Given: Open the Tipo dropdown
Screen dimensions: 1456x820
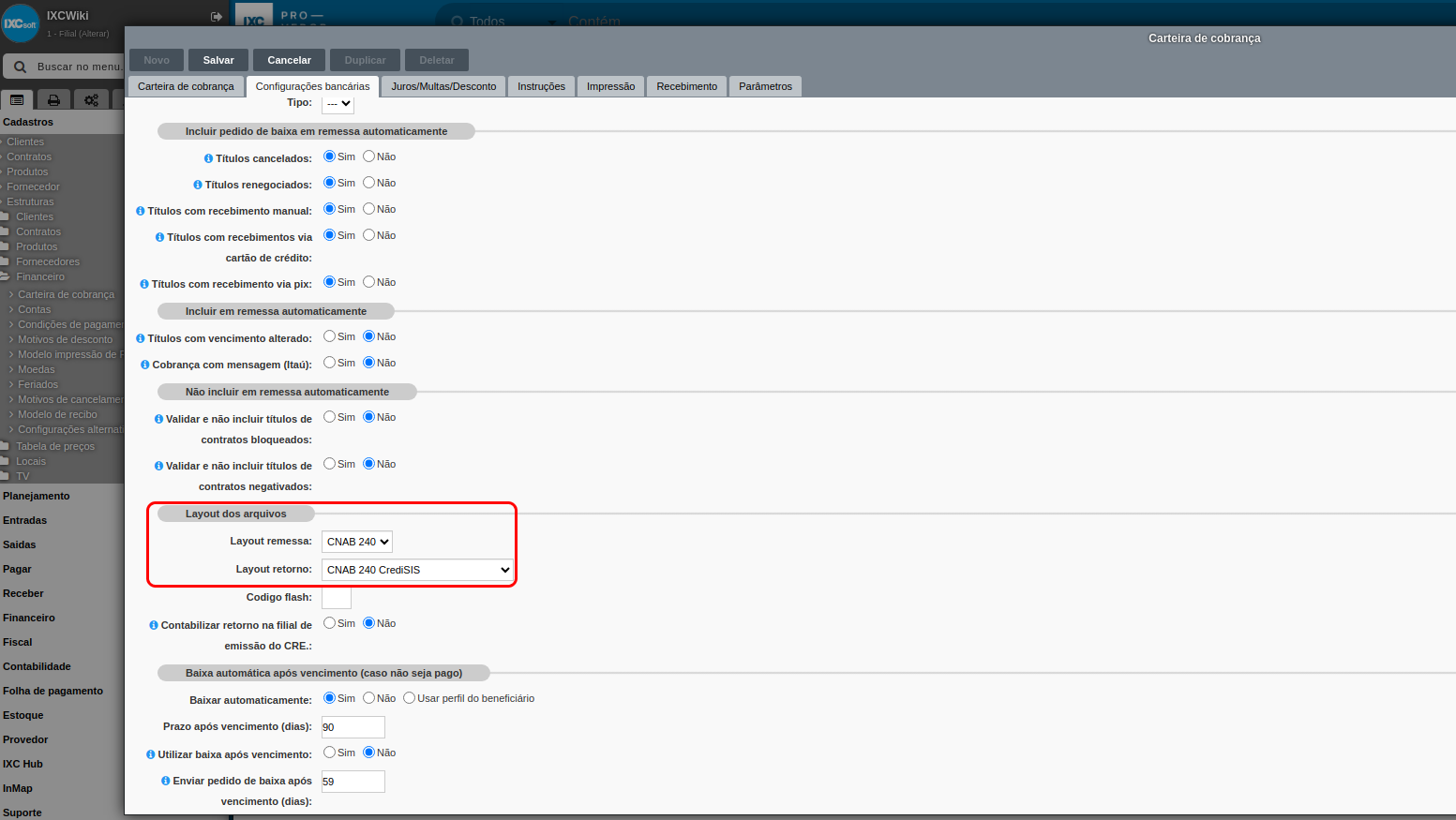Looking at the screenshot, I should tap(338, 103).
